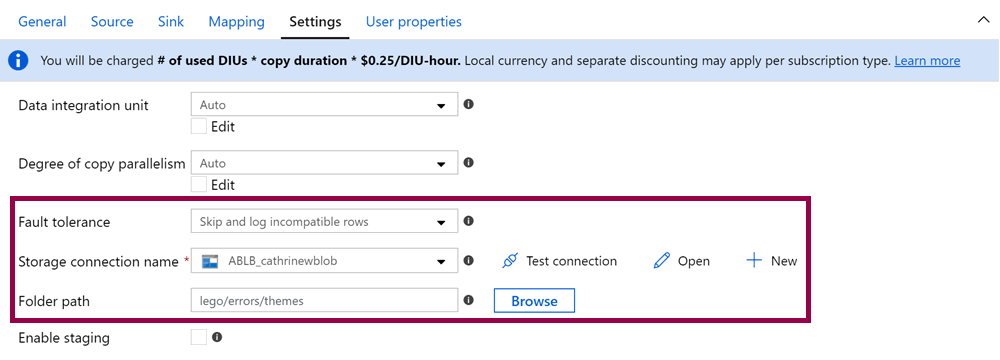
Task: Switch to the Mapping tab
Action: [237, 22]
